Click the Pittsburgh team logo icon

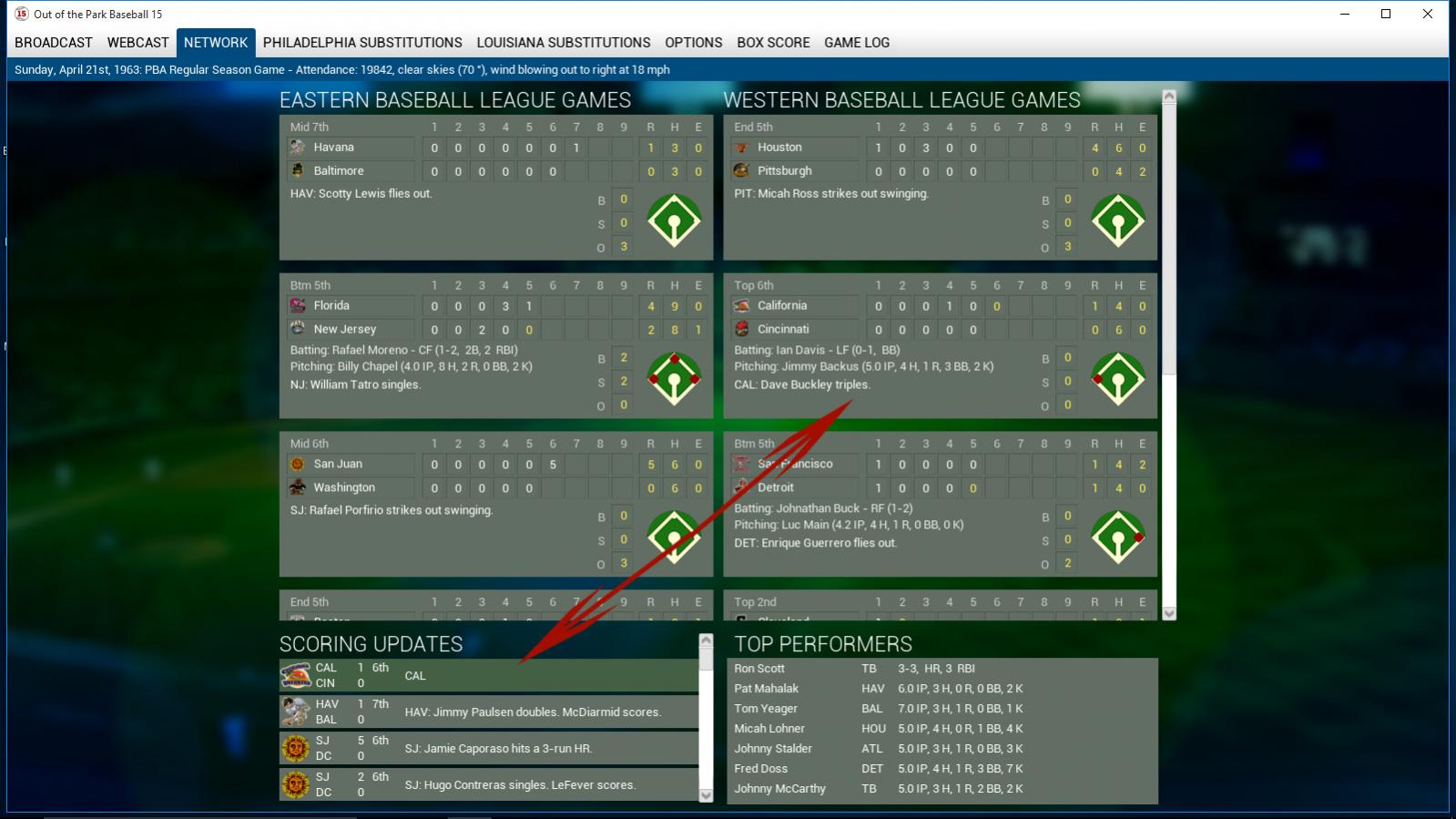tap(741, 170)
